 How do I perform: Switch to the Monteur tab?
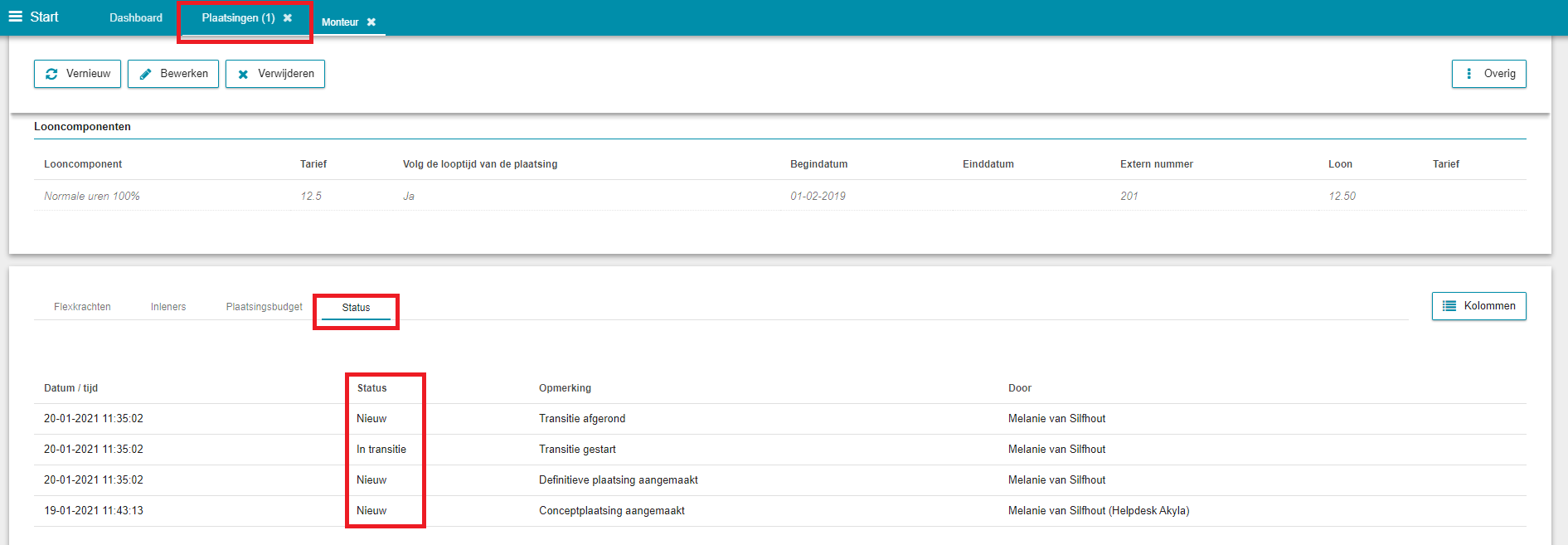click(x=340, y=22)
